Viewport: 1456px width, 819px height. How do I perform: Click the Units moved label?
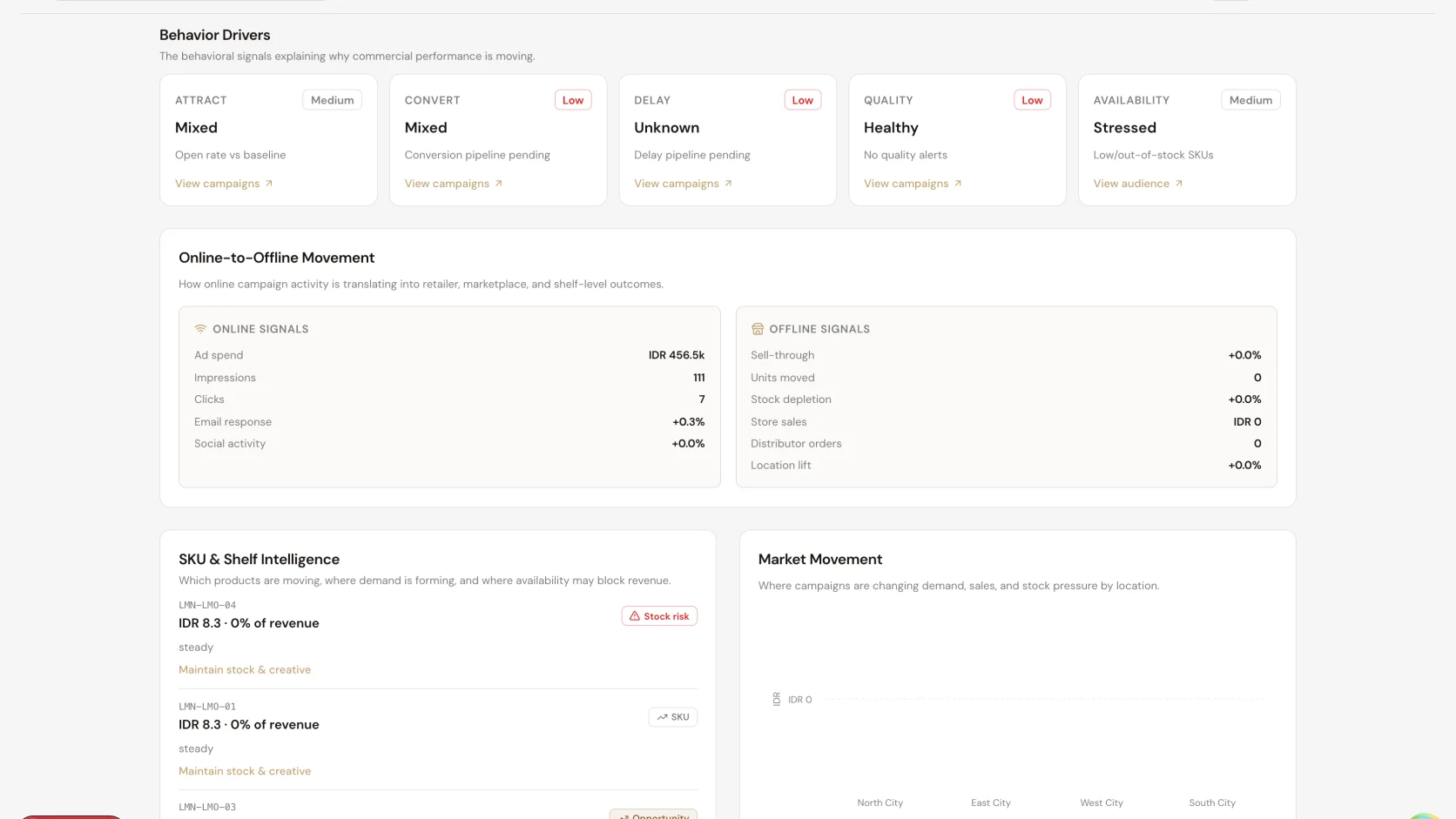pos(783,378)
